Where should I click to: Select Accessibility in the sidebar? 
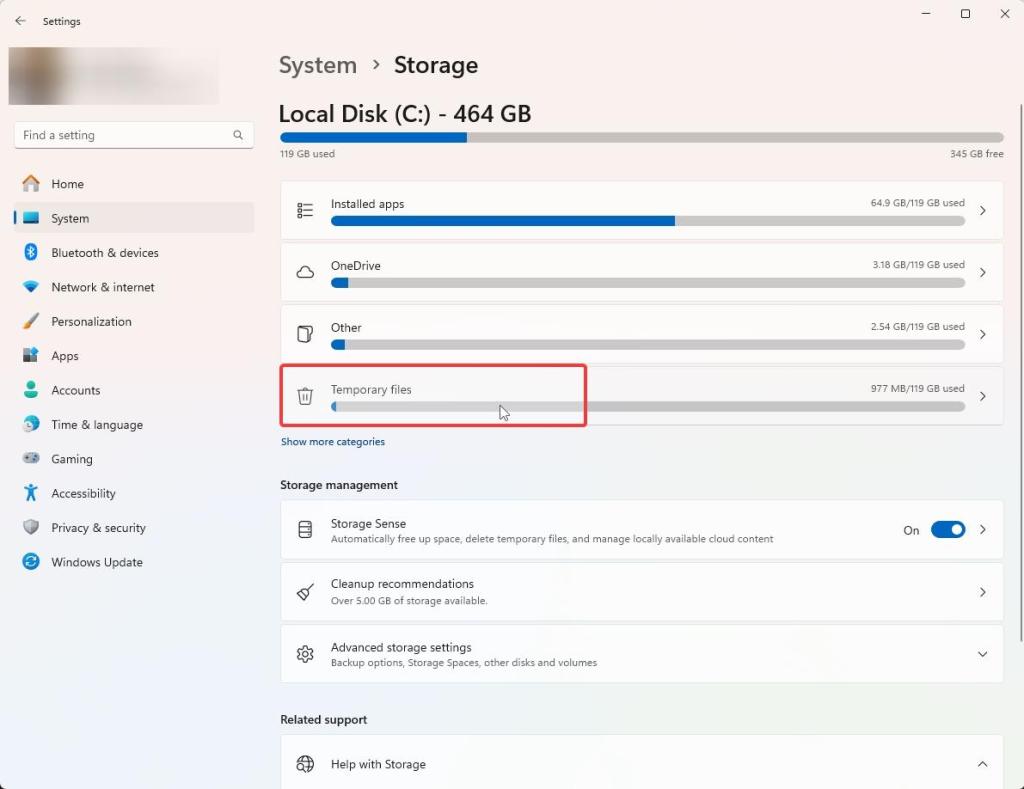83,494
